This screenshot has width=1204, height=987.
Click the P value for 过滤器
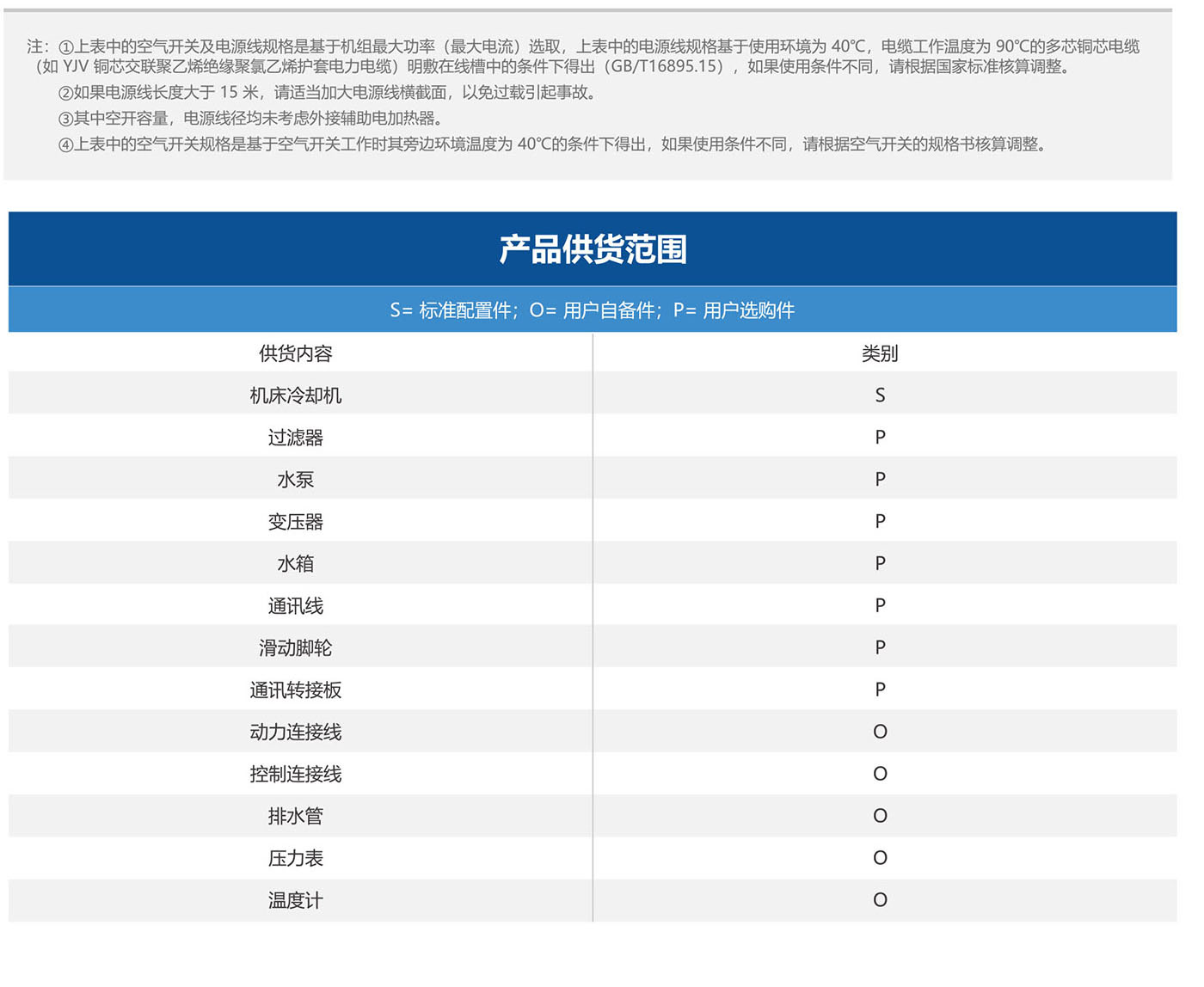pyautogui.click(x=880, y=437)
